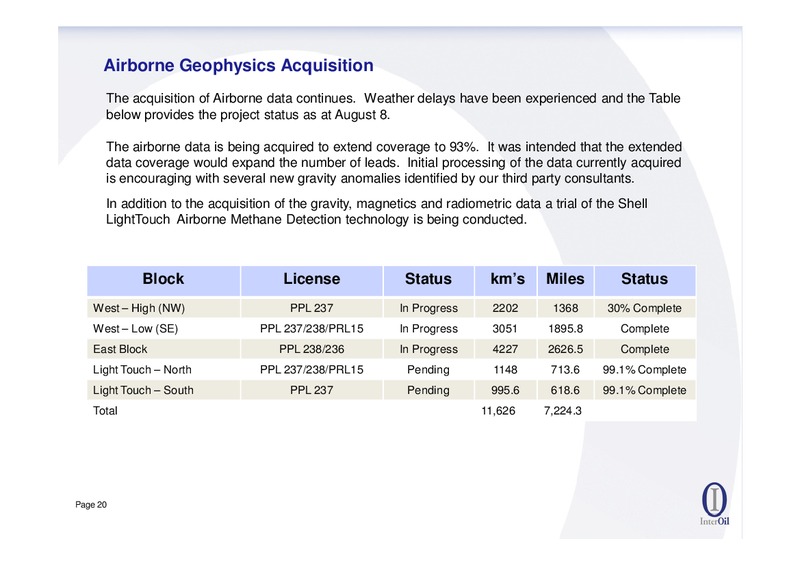The height and width of the screenshot is (565, 800).
Task: Click the paragraph about 'LightTouch Airborne Methane Detection'
Action: click(377, 211)
